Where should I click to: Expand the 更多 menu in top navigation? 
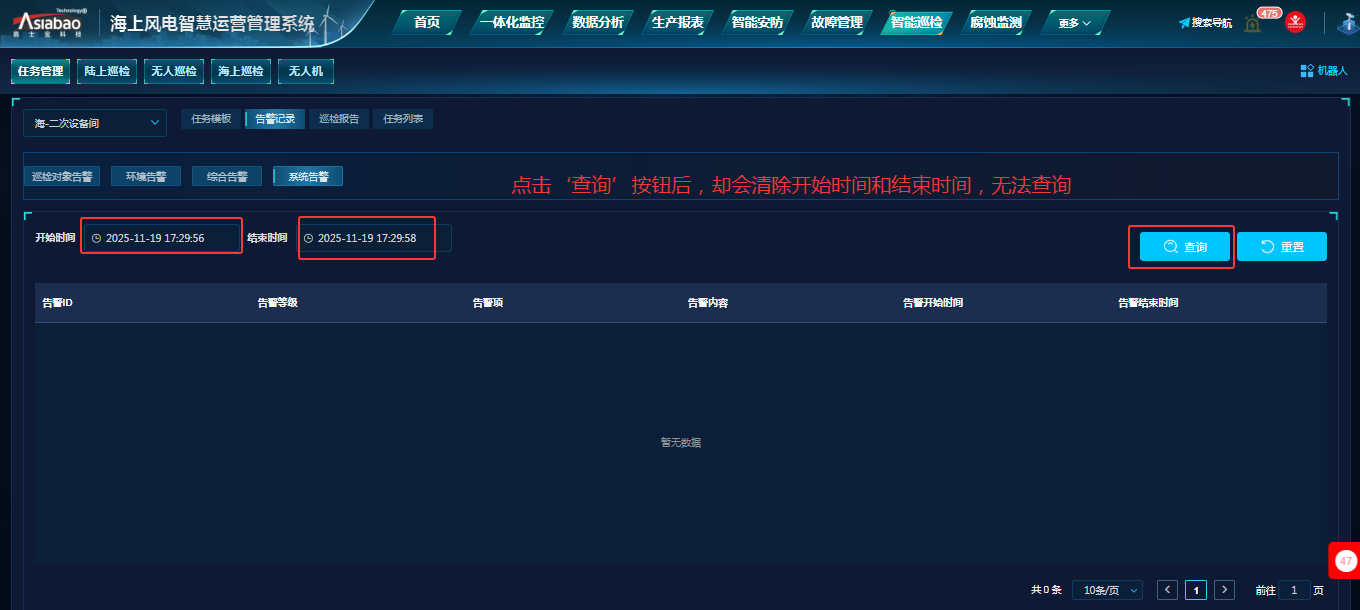tap(1075, 22)
